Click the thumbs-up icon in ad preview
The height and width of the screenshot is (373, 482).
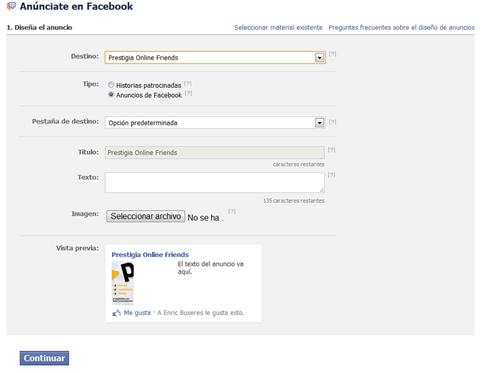(116, 313)
